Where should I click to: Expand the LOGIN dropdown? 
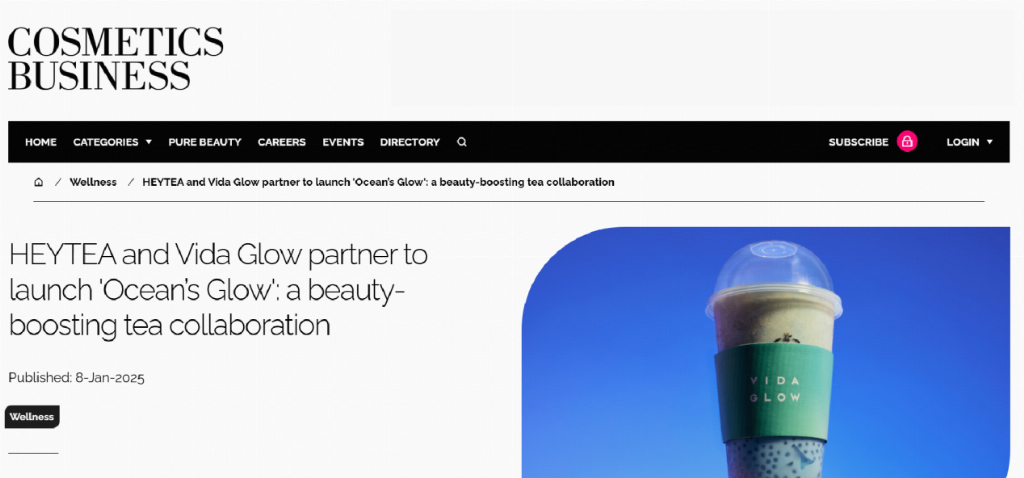(969, 142)
